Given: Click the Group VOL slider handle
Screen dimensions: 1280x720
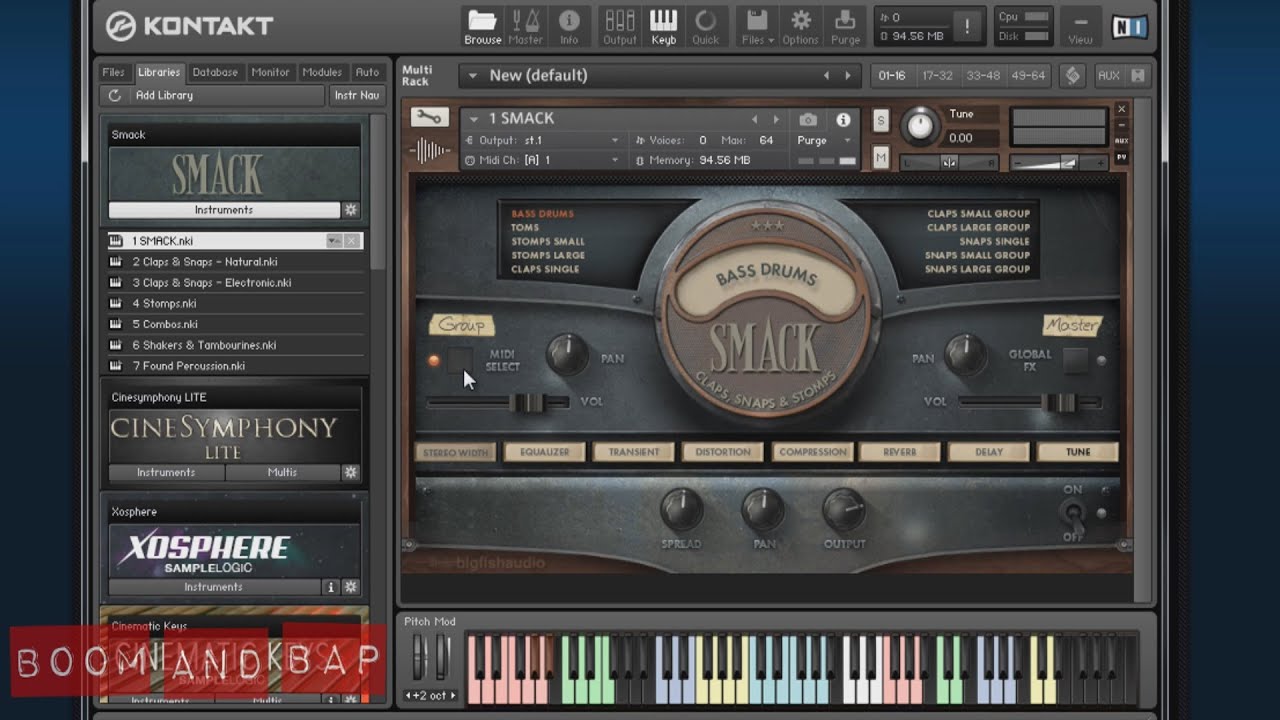Looking at the screenshot, I should 526,402.
